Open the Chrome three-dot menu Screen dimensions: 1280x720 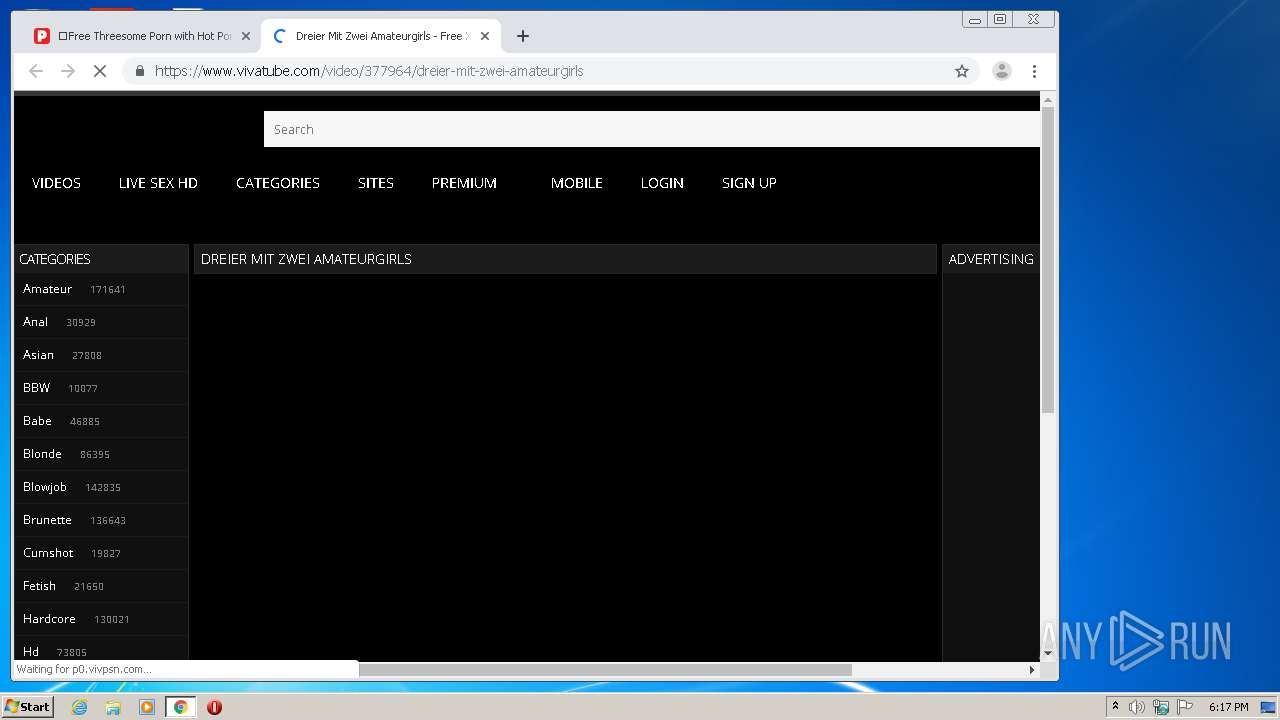tap(1034, 71)
